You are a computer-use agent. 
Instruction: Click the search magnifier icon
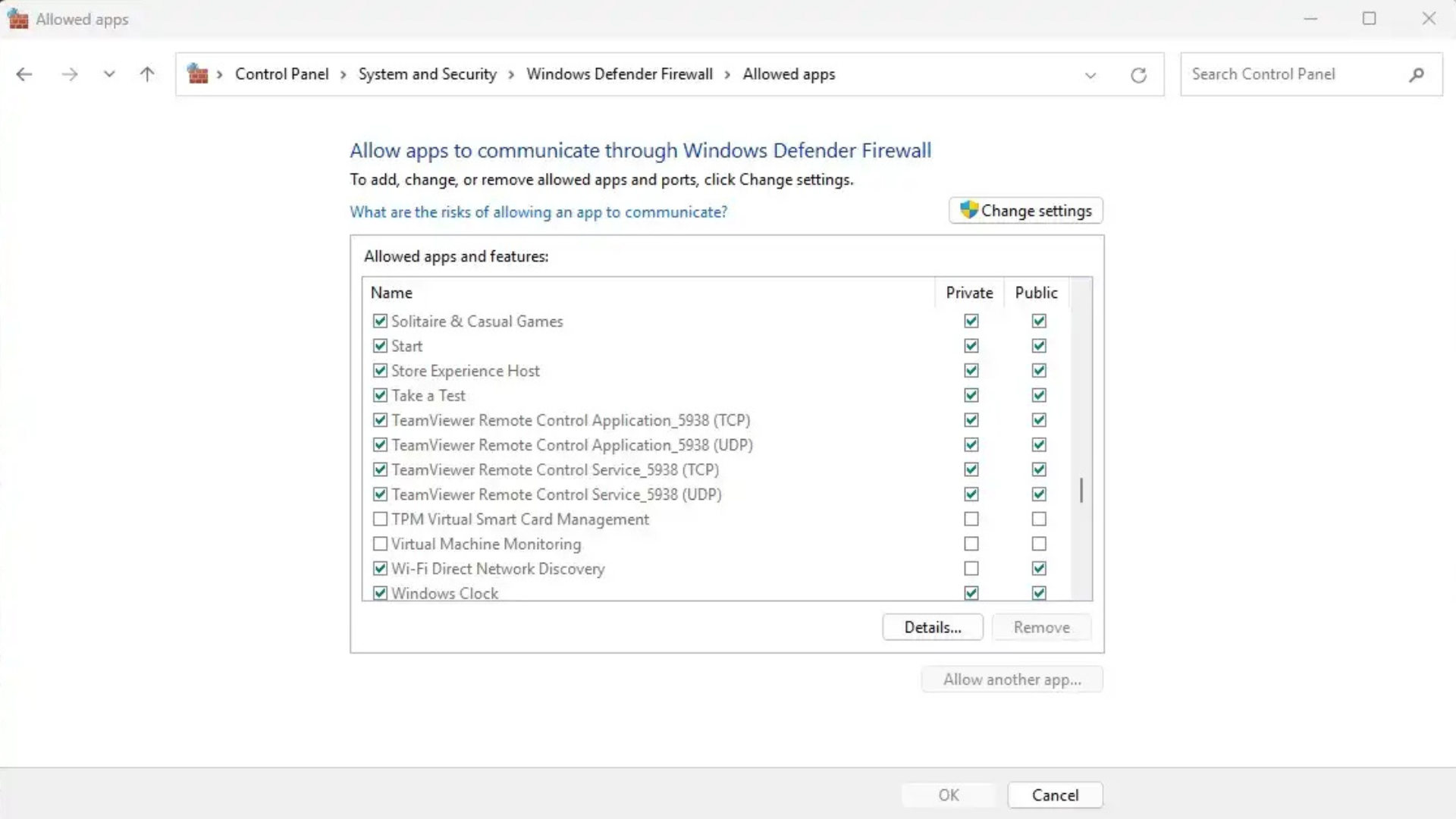(1417, 74)
